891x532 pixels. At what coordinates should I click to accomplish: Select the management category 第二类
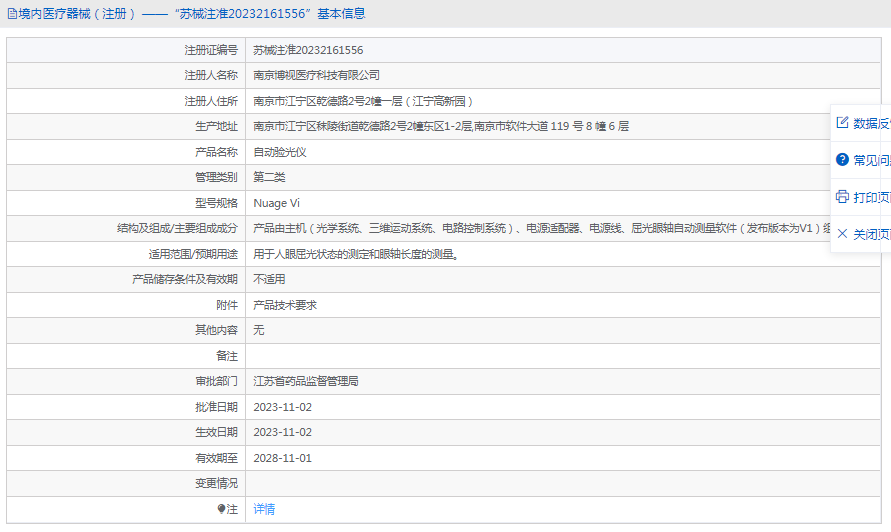click(269, 177)
